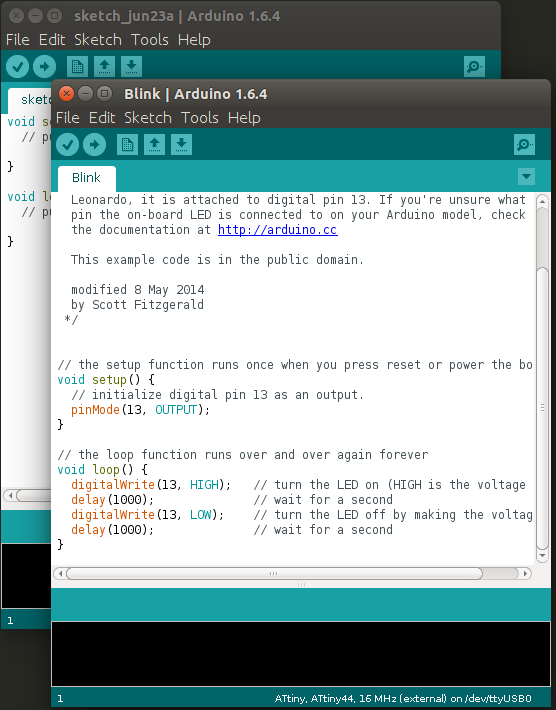The width and height of the screenshot is (556, 710).
Task: Click 'void setup() {' line in Blink editor
Action: tap(106, 379)
